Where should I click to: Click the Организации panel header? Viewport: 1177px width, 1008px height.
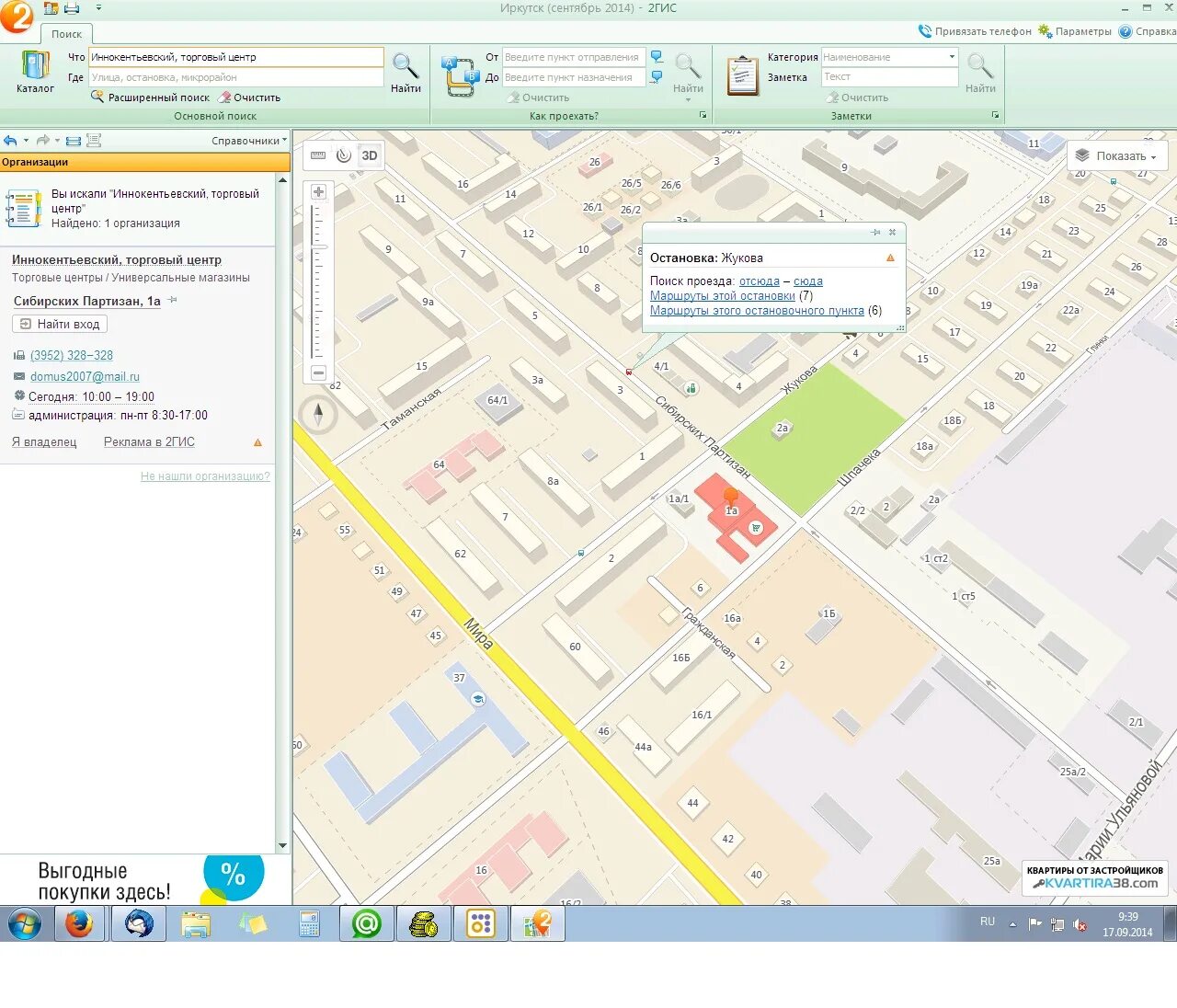145,162
